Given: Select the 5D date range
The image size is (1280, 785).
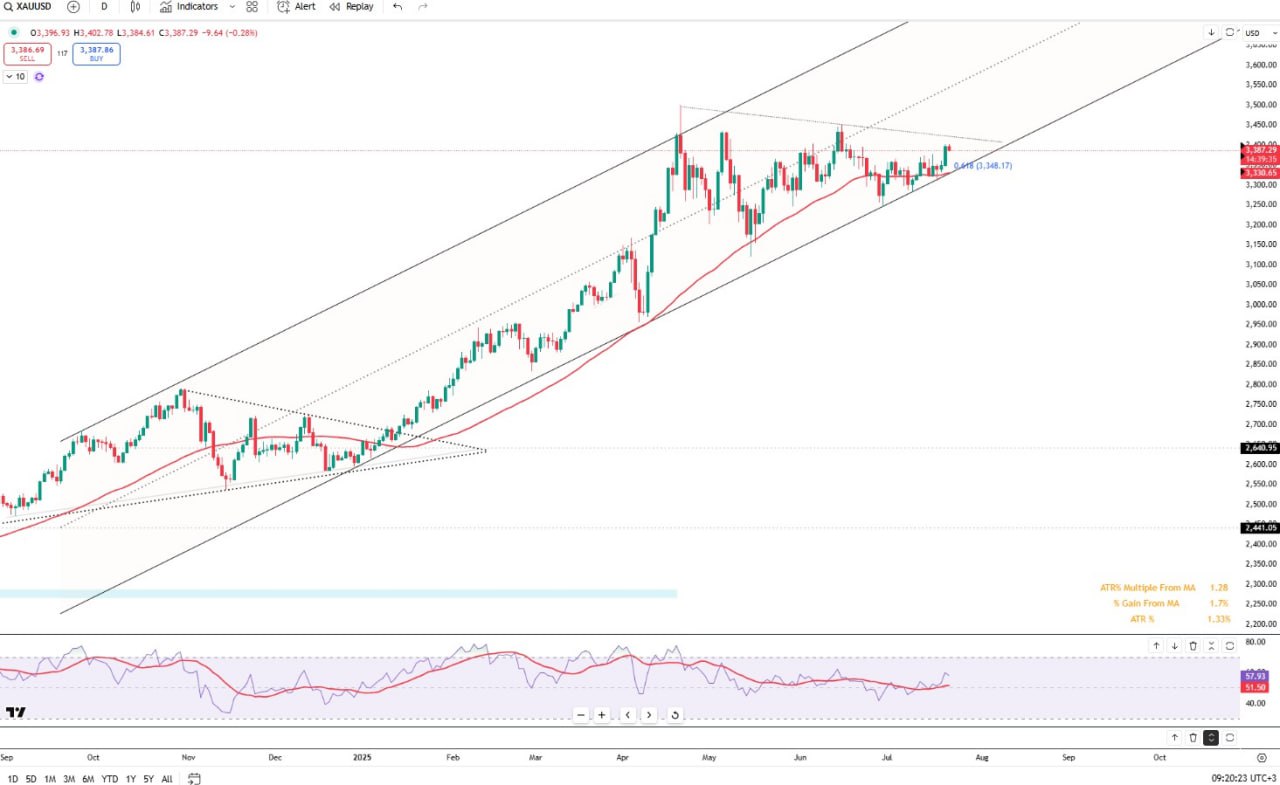Looking at the screenshot, I should coord(31,779).
